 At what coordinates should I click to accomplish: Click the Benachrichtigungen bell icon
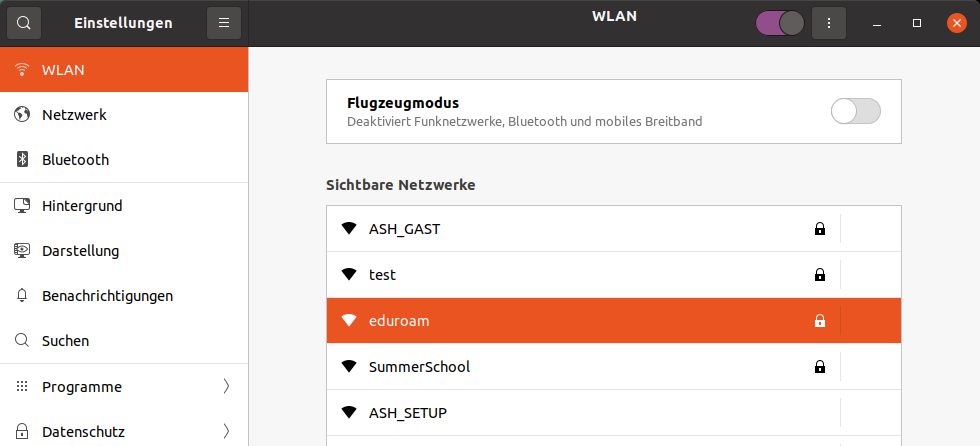[x=22, y=296]
